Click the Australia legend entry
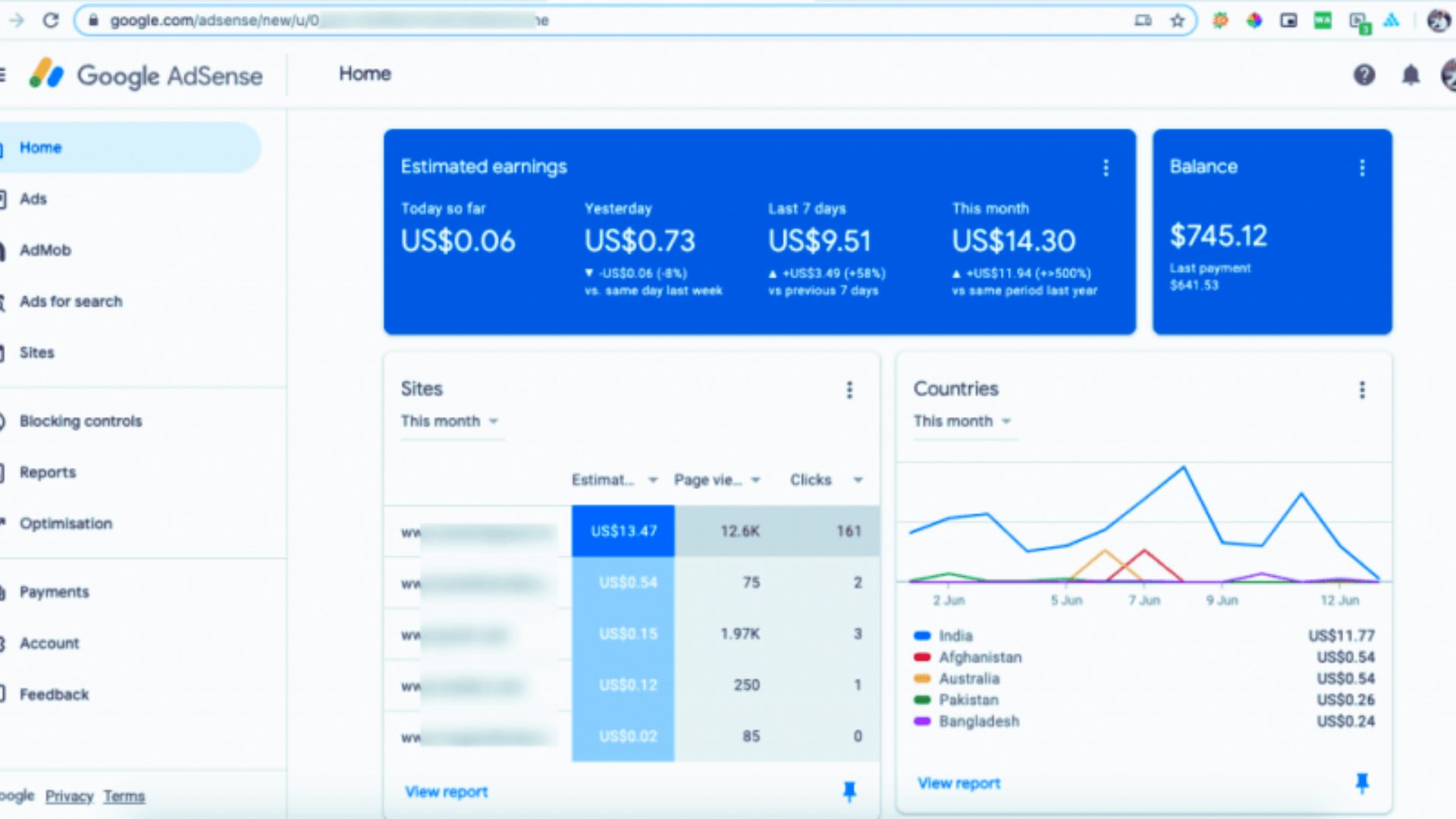 pyautogui.click(x=969, y=679)
